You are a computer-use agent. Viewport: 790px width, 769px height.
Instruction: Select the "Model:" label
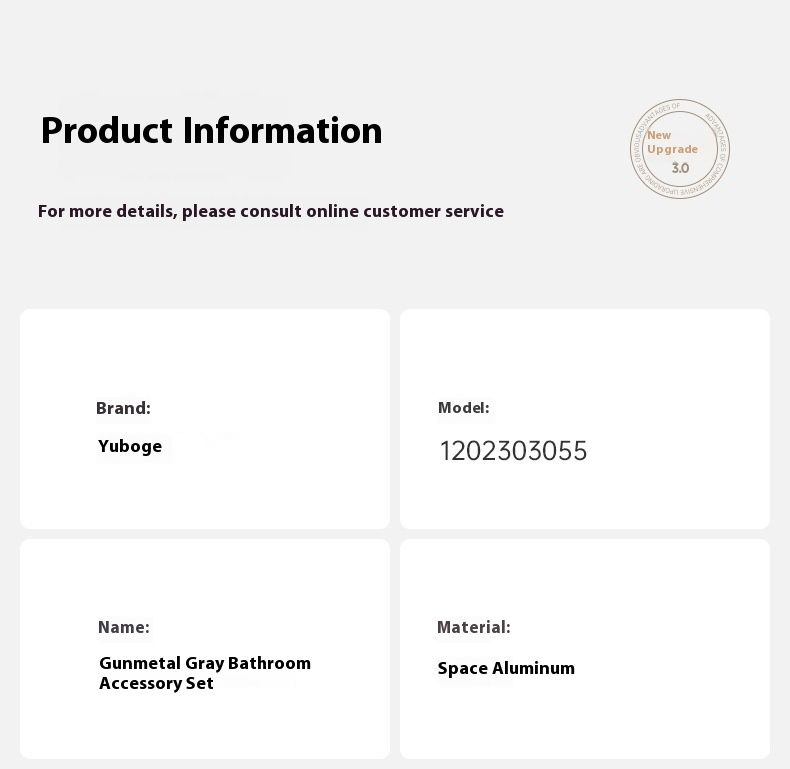pyautogui.click(x=463, y=408)
